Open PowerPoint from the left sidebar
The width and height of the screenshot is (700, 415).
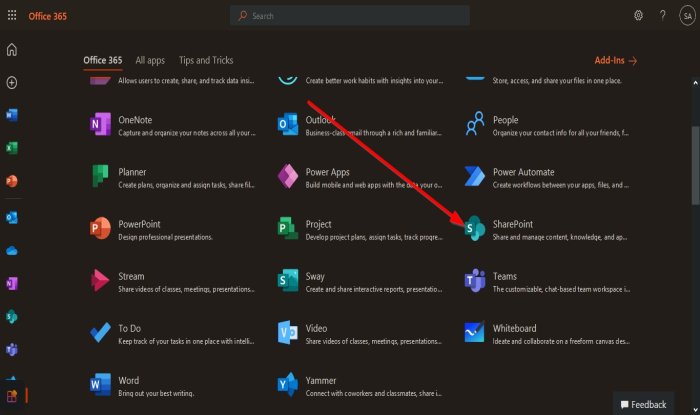(x=12, y=181)
